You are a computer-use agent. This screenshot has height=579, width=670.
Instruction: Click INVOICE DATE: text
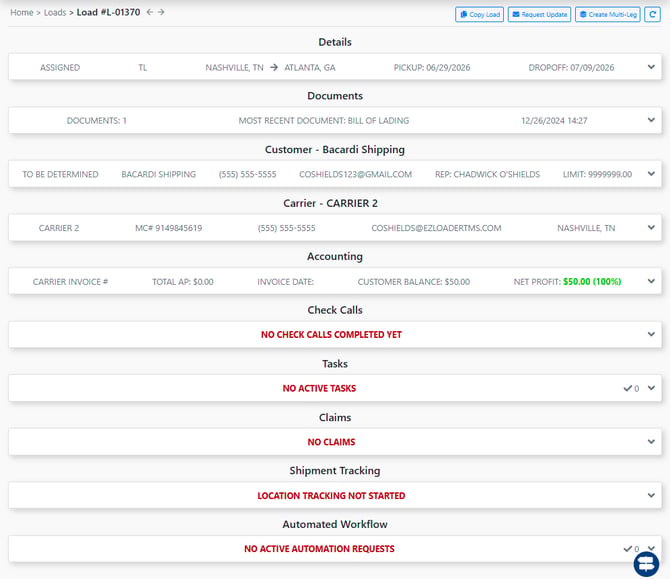click(285, 282)
